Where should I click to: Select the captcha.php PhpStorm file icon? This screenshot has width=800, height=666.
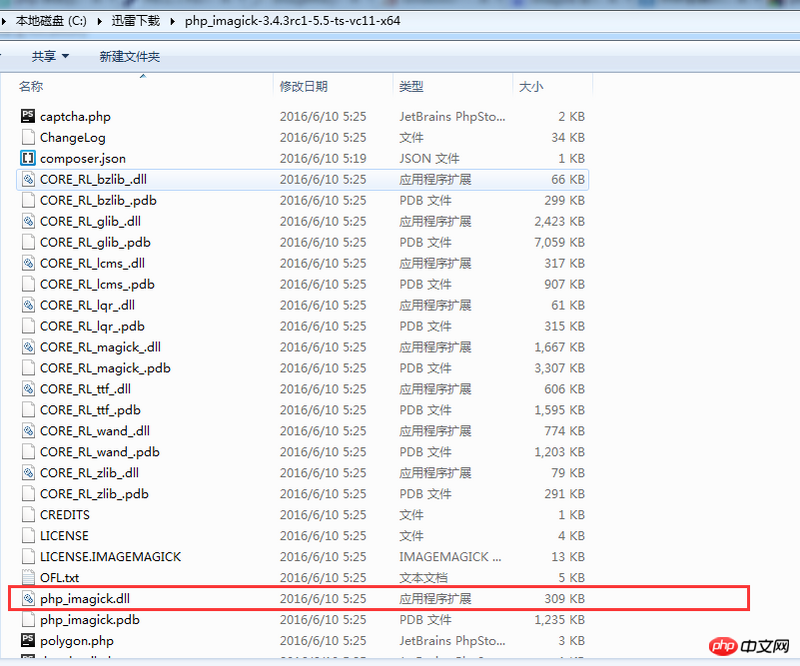pyautogui.click(x=28, y=116)
